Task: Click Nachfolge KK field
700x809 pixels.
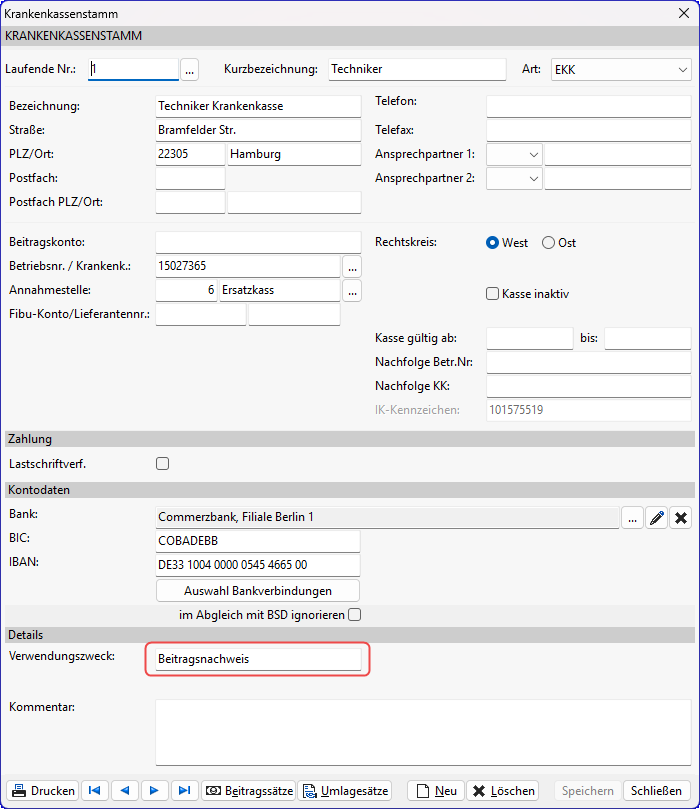Action: (x=589, y=386)
